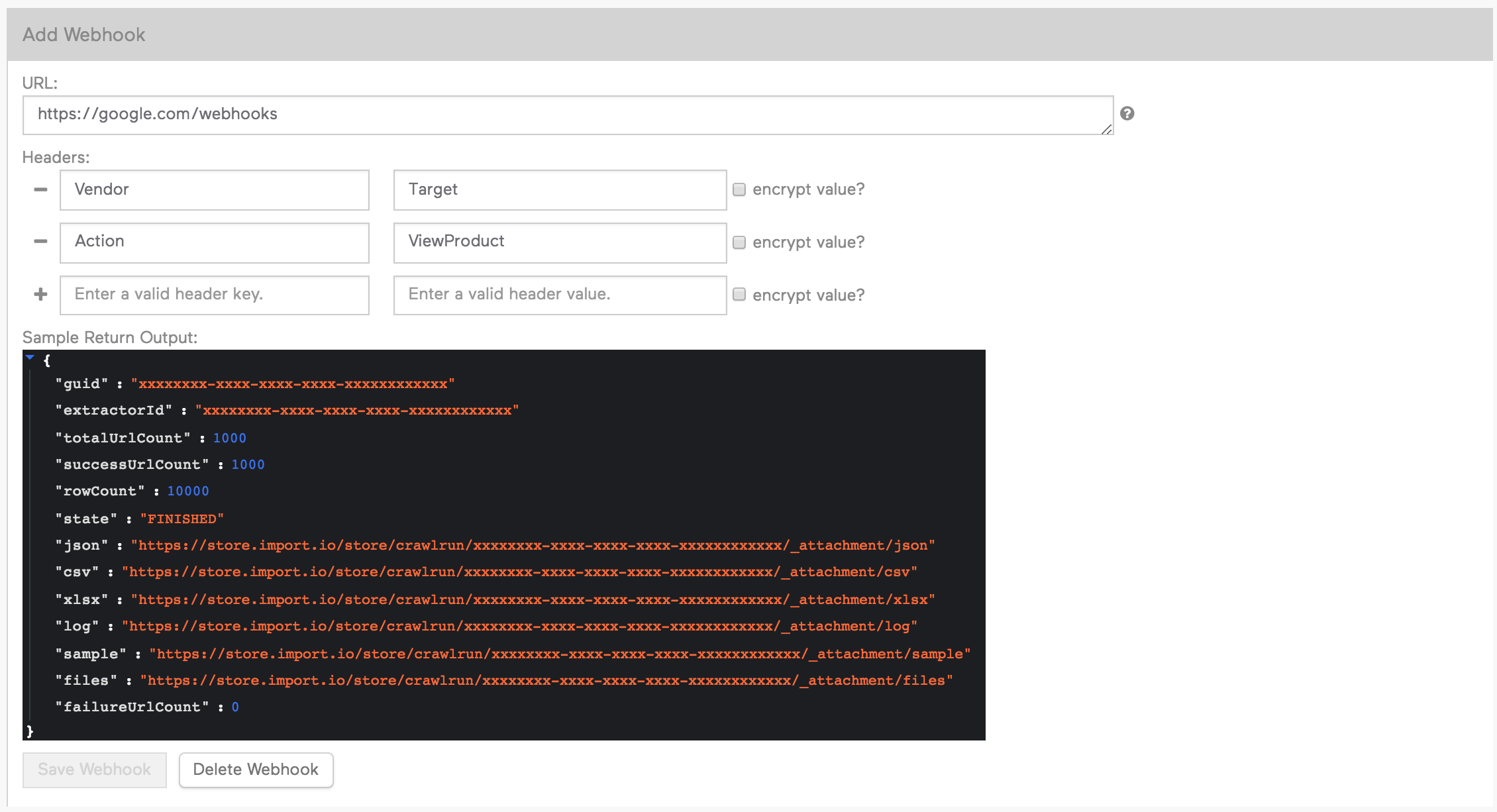Click the empty header key placeholder field
The width and height of the screenshot is (1497, 812).
214,295
